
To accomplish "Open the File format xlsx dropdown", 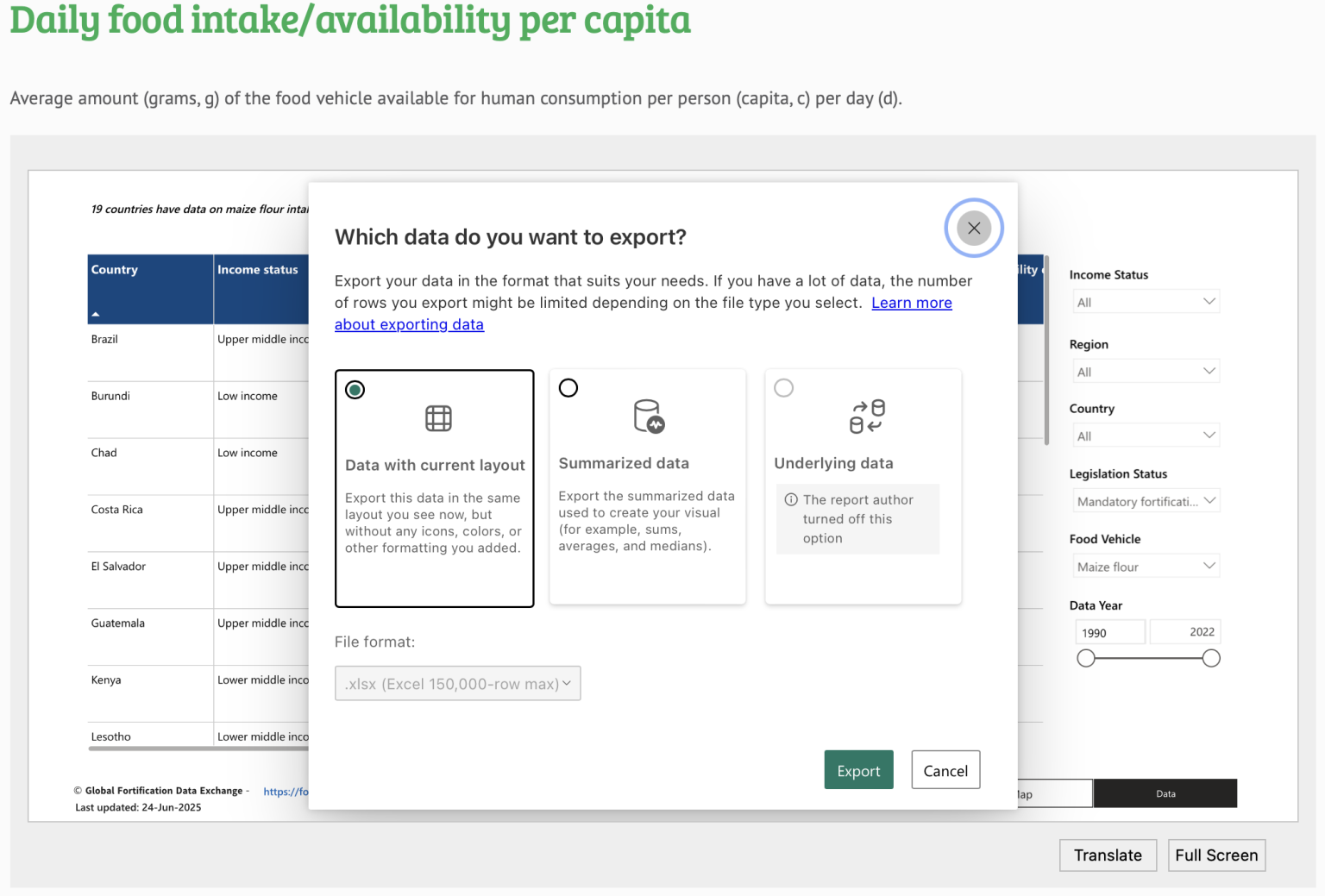I will (457, 684).
